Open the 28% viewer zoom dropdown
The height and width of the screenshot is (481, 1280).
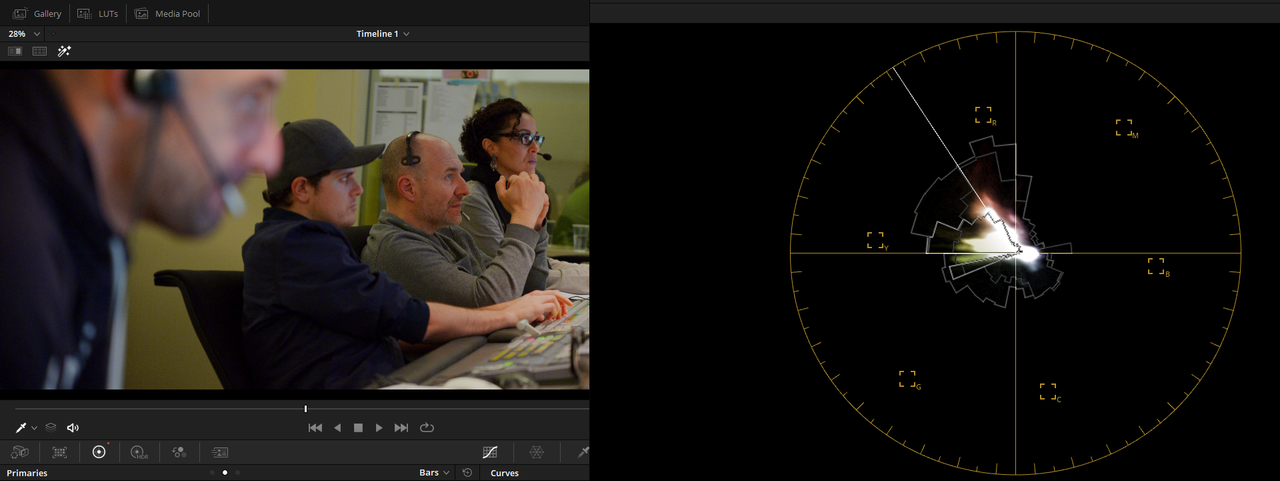point(24,34)
